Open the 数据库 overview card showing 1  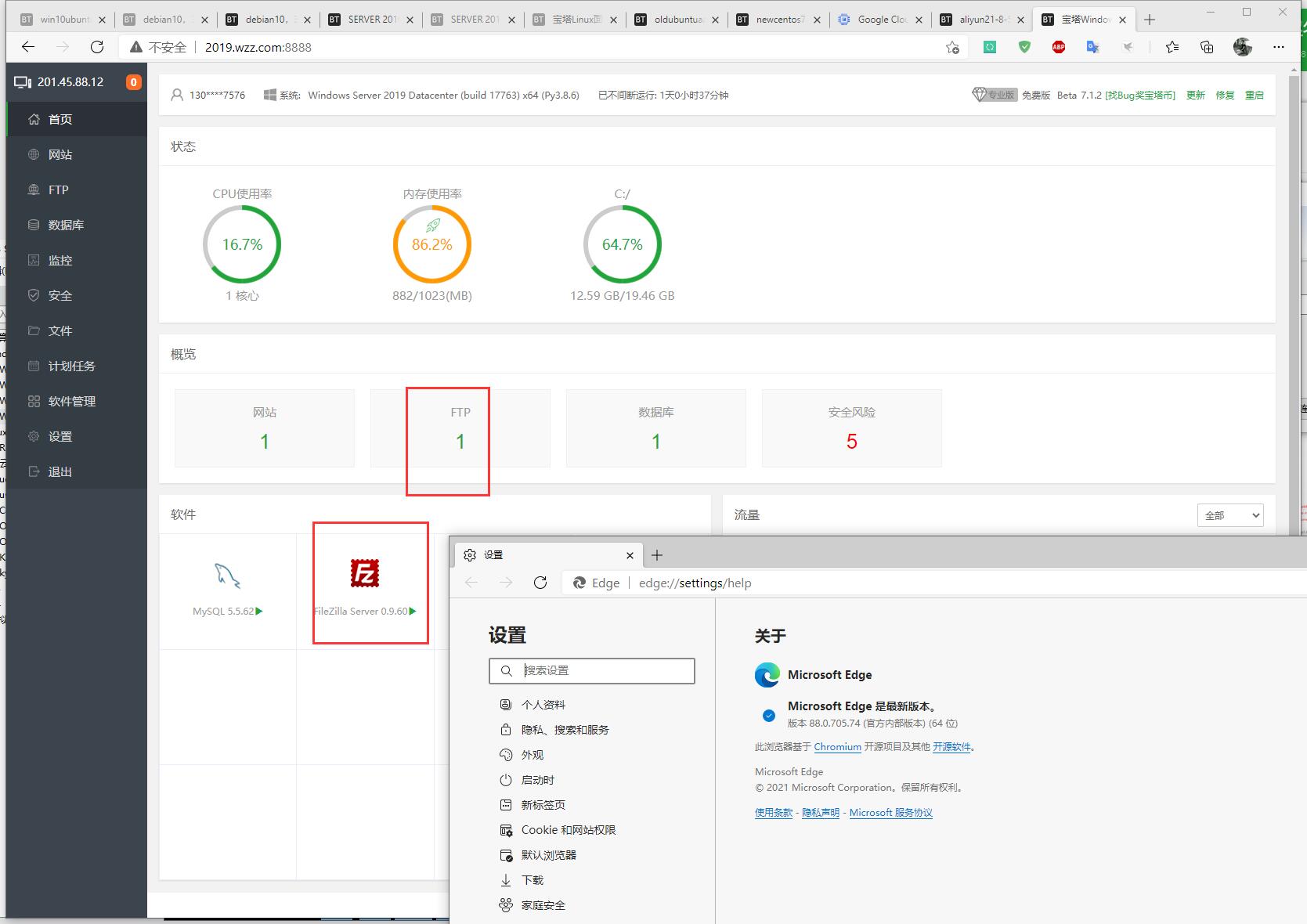[x=656, y=428]
